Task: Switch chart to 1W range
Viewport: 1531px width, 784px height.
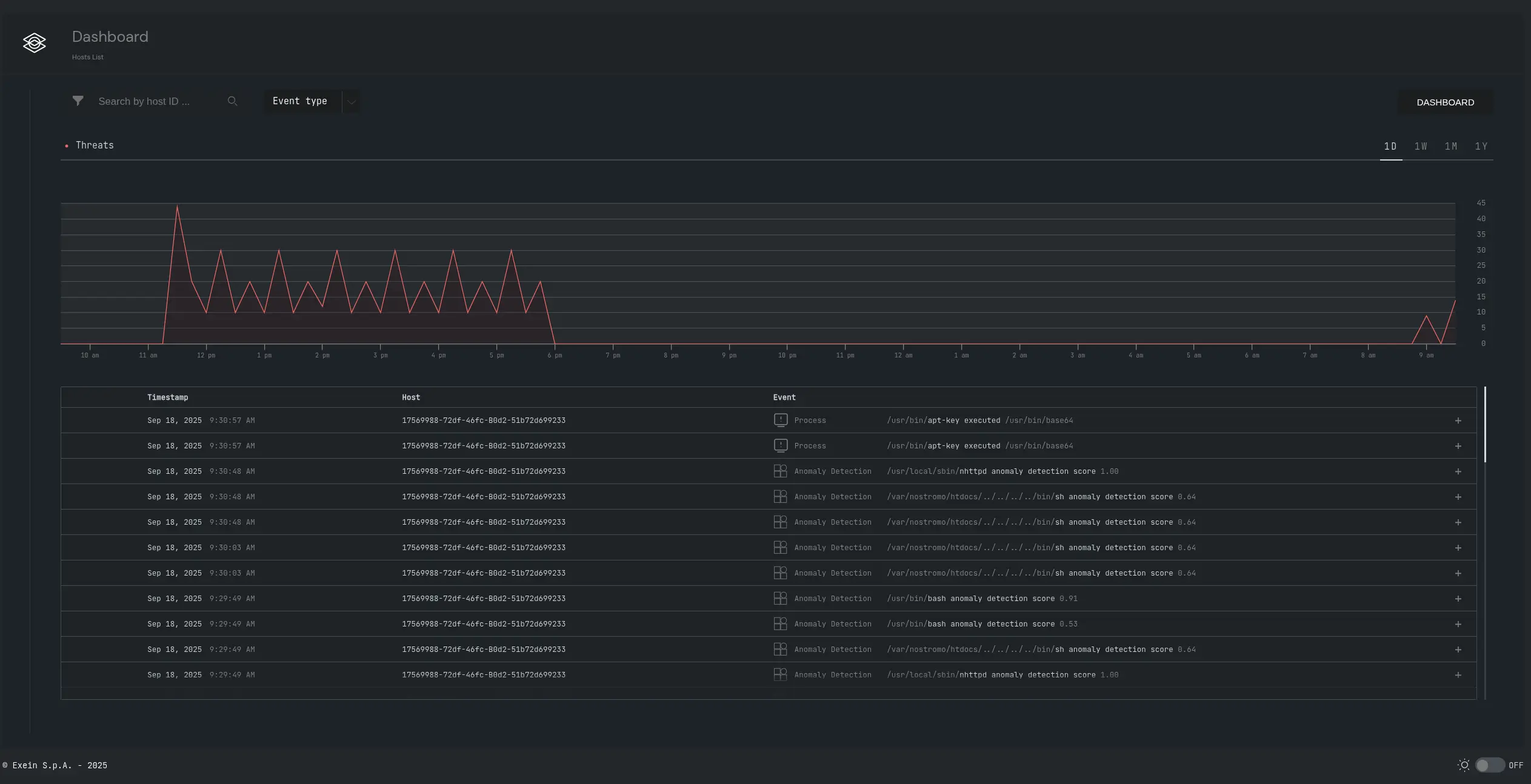Action: point(1421,147)
